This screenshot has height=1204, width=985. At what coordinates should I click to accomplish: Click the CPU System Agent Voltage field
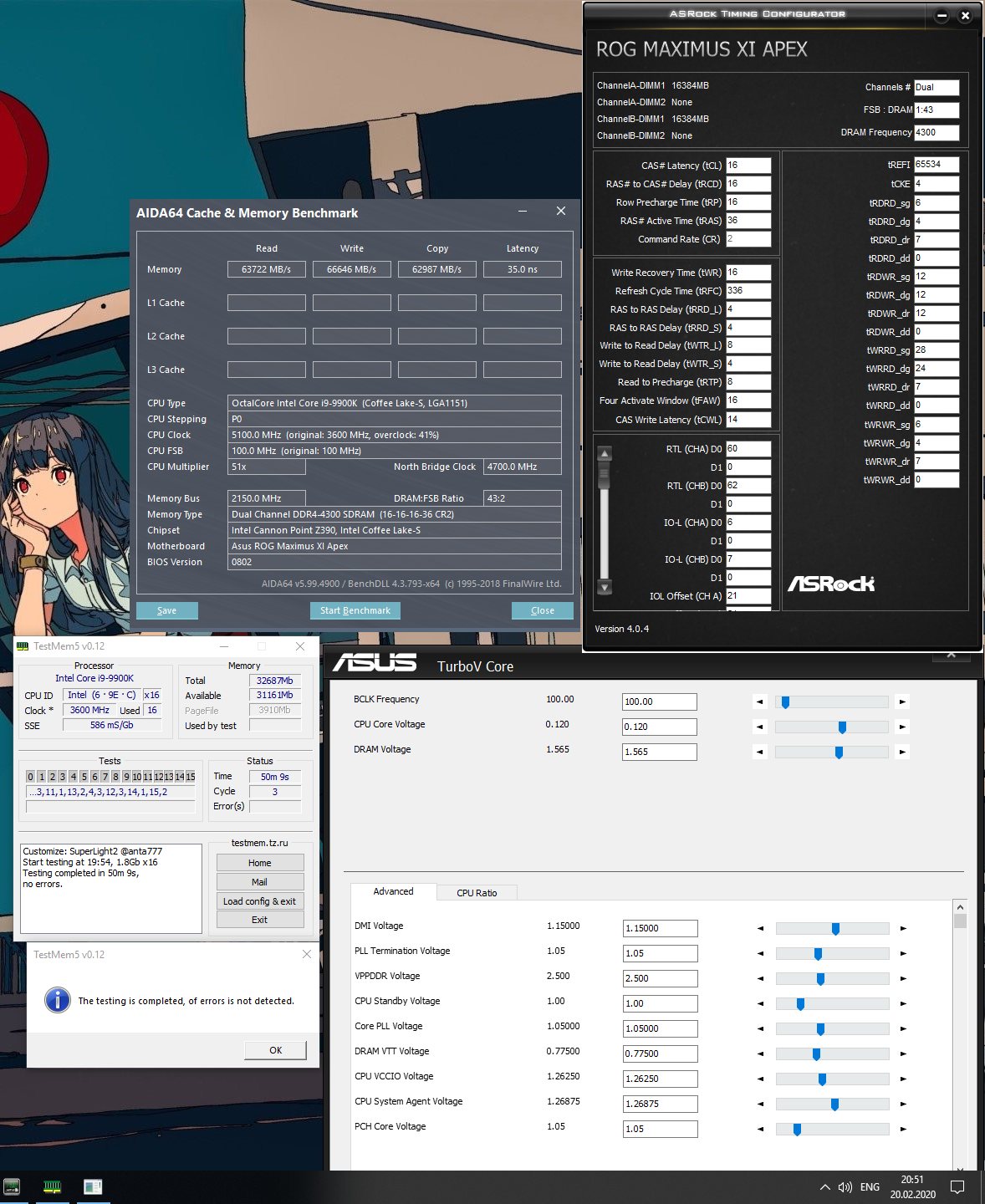click(661, 1105)
